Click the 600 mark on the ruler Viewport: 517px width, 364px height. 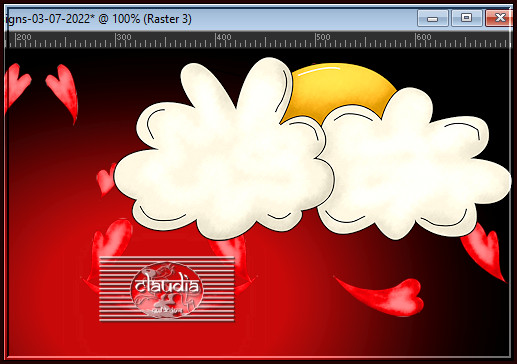(x=423, y=37)
